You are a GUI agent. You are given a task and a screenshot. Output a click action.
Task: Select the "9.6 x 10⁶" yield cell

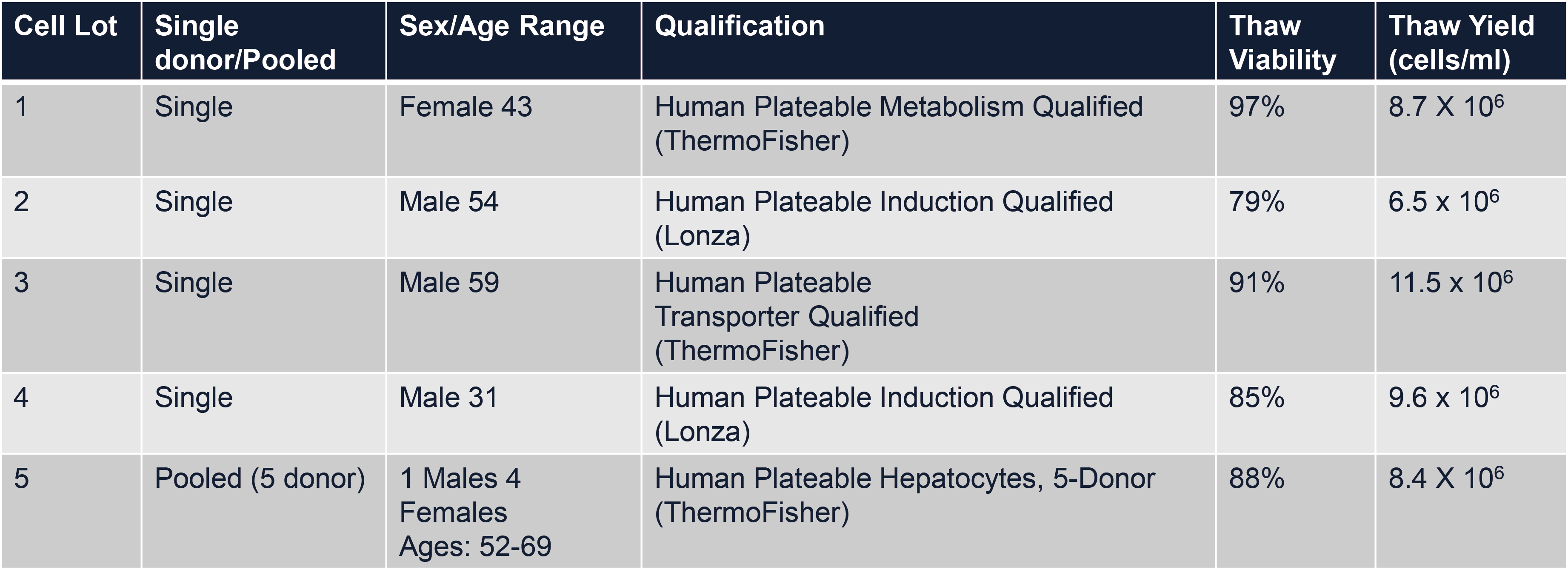tap(1444, 398)
